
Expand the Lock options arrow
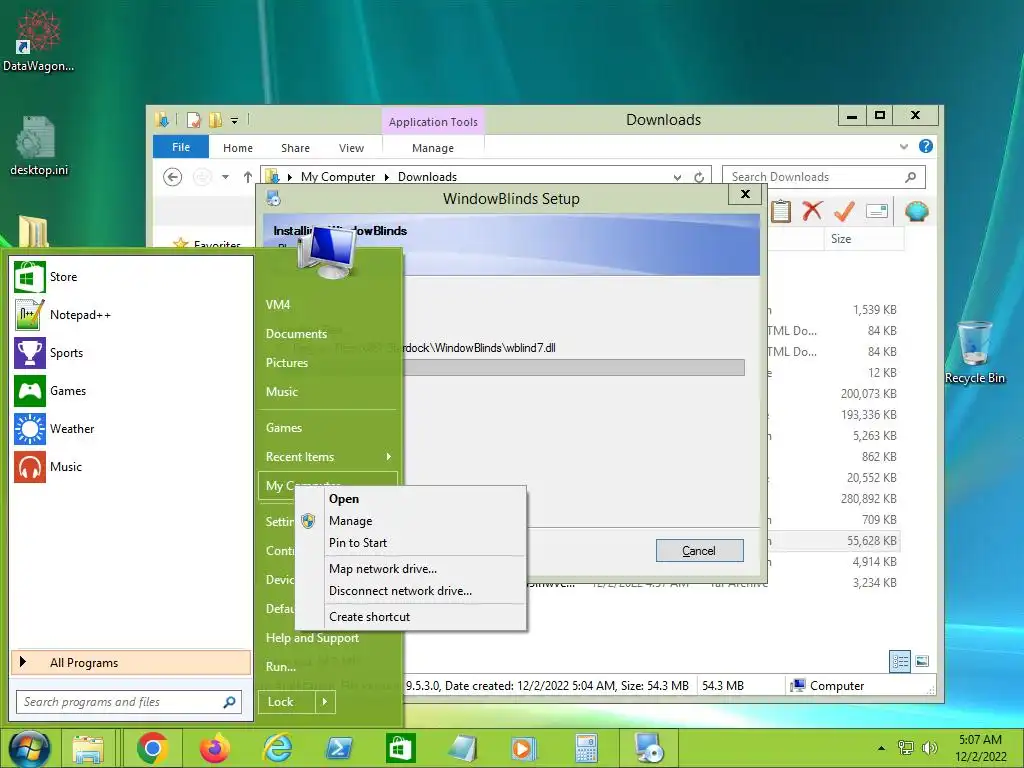(x=325, y=702)
